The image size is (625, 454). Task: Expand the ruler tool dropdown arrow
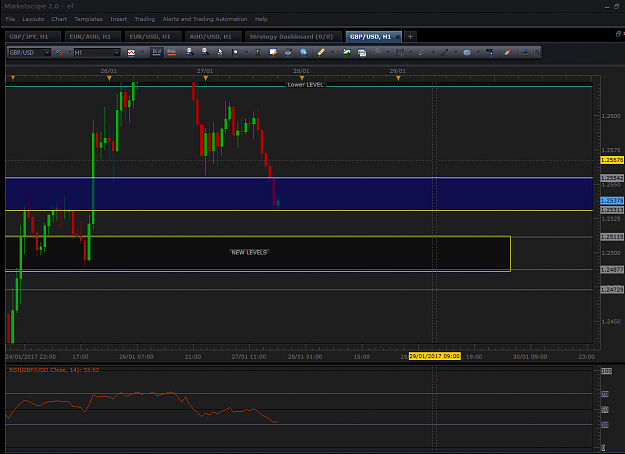(x=332, y=52)
